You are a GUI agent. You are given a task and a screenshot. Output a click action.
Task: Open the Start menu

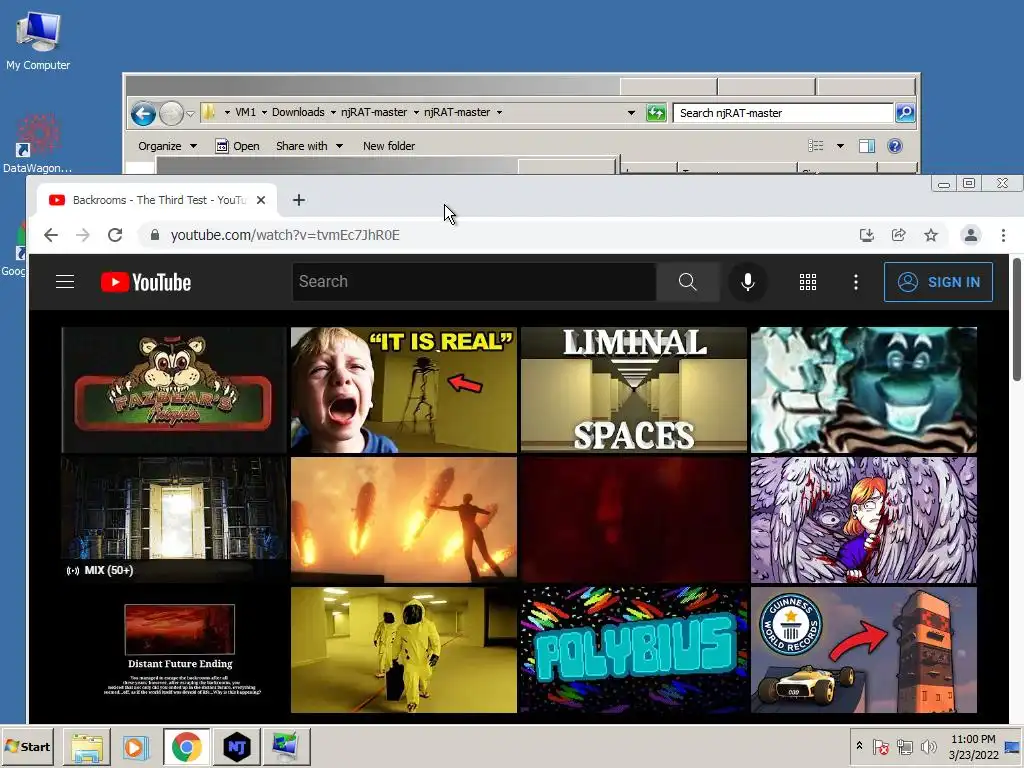(x=27, y=746)
